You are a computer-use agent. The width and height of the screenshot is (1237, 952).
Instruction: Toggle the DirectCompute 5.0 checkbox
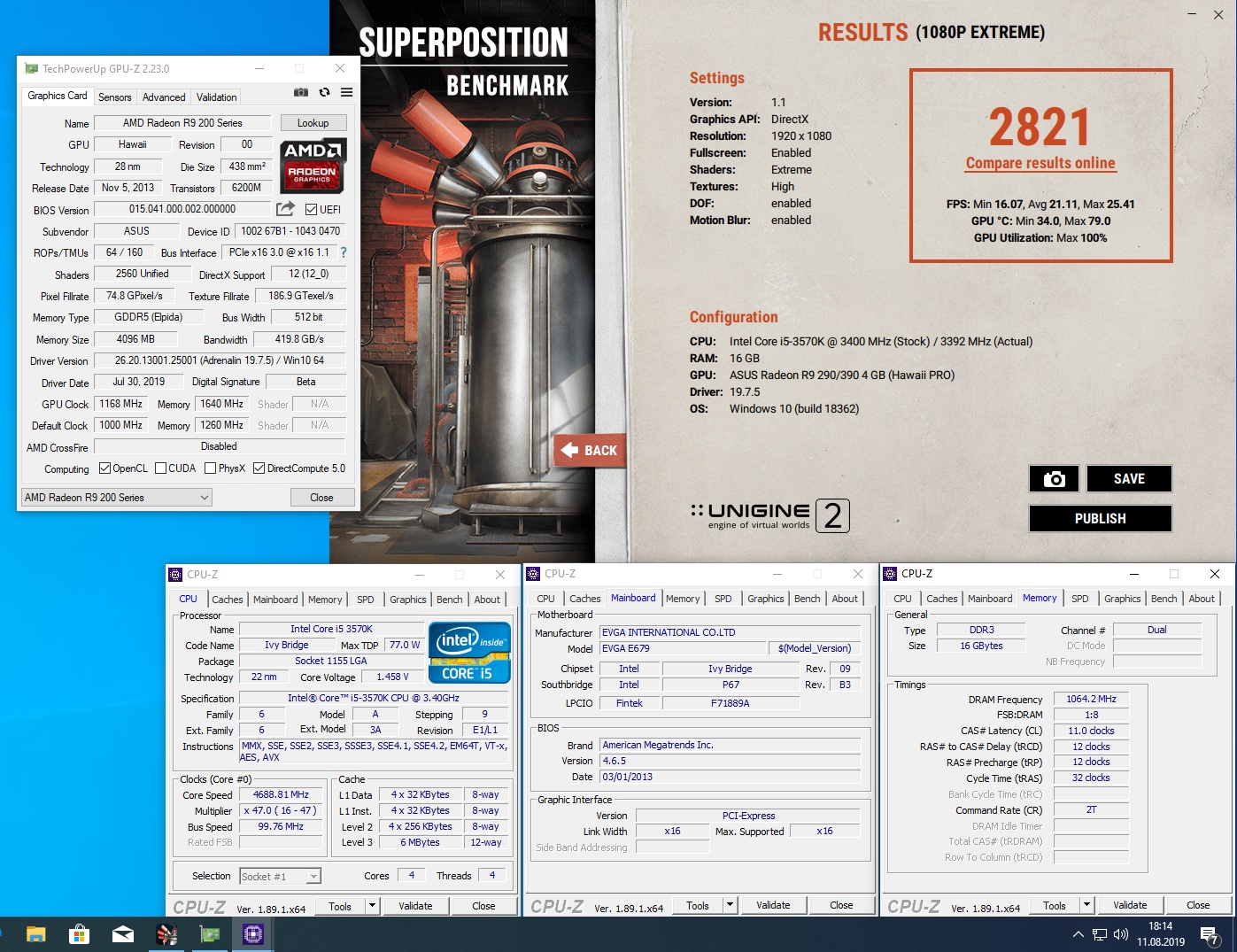coord(259,468)
